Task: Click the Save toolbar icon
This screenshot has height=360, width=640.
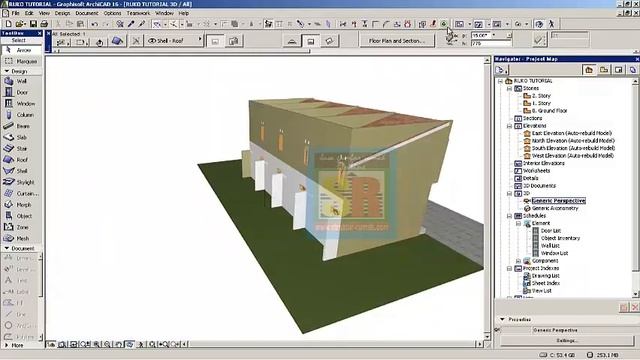Action: (x=33, y=24)
